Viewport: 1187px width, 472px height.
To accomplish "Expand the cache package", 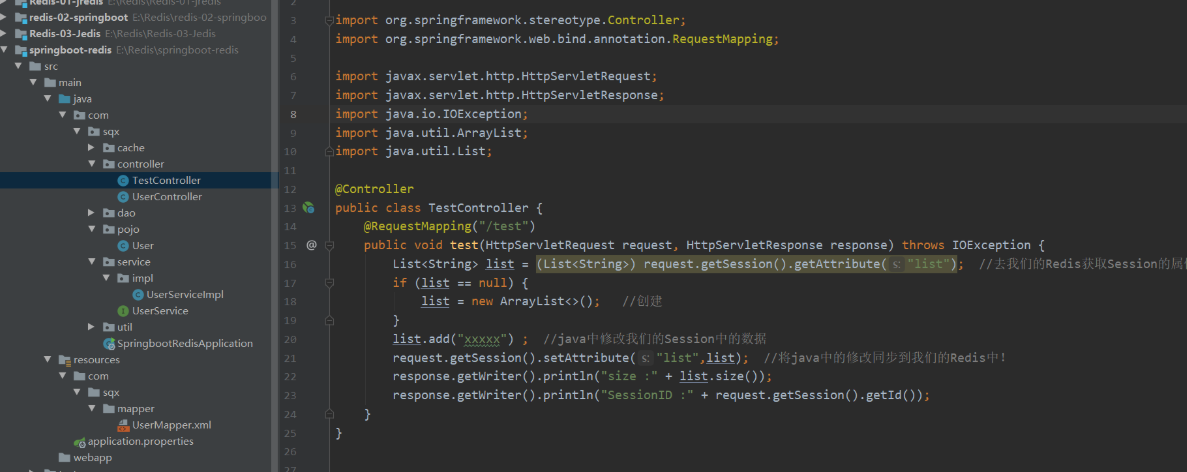I will point(92,148).
